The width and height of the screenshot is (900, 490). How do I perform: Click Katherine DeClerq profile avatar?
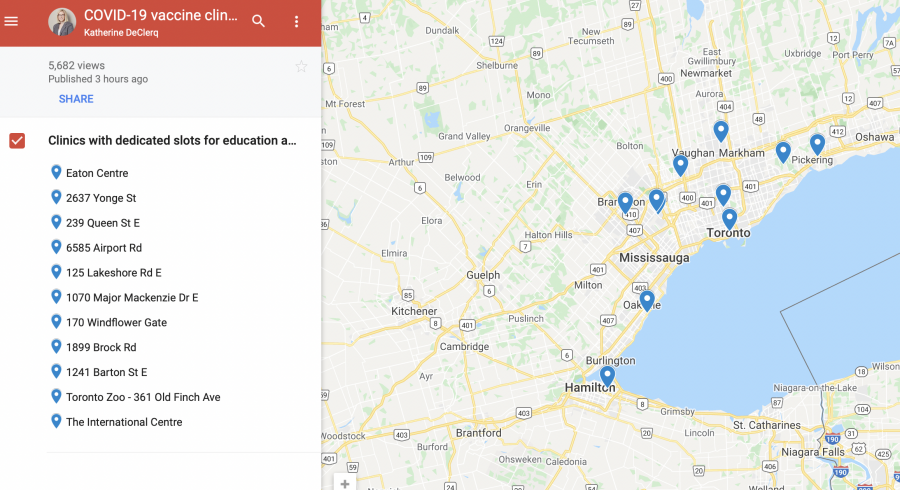tap(62, 22)
